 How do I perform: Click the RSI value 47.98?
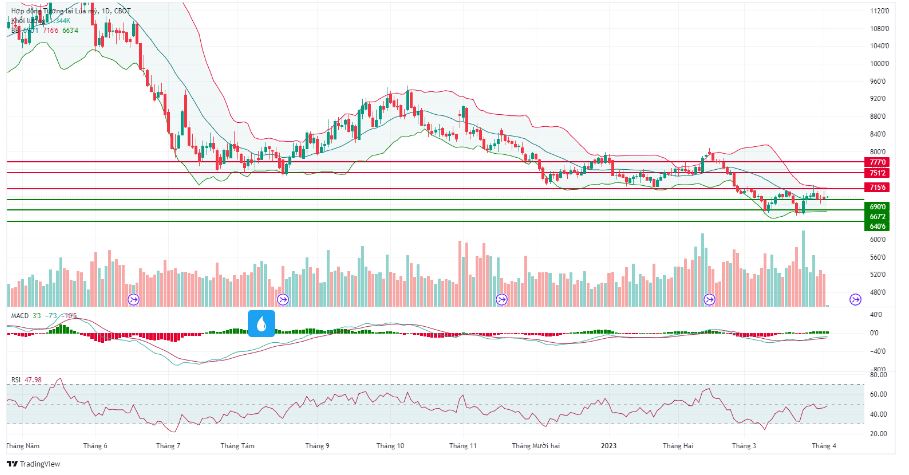click(x=33, y=379)
